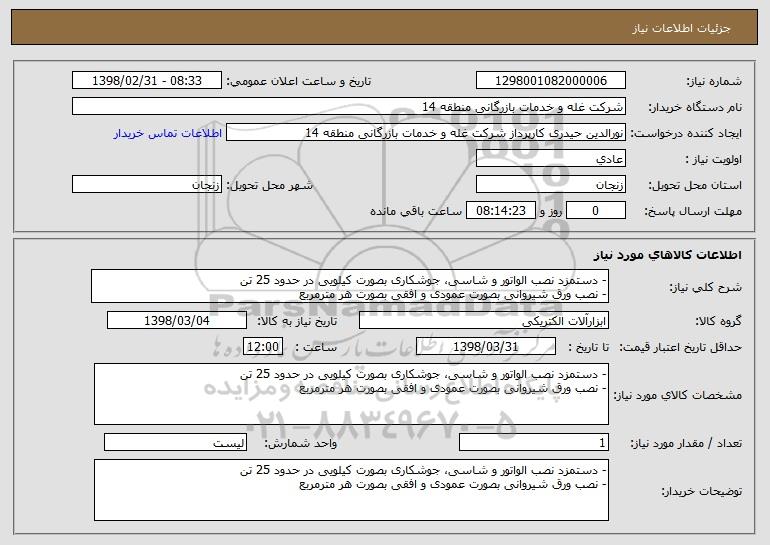
Task: Click the تاریخ نیاز به کالا label
Action: pyautogui.click(x=297, y=321)
